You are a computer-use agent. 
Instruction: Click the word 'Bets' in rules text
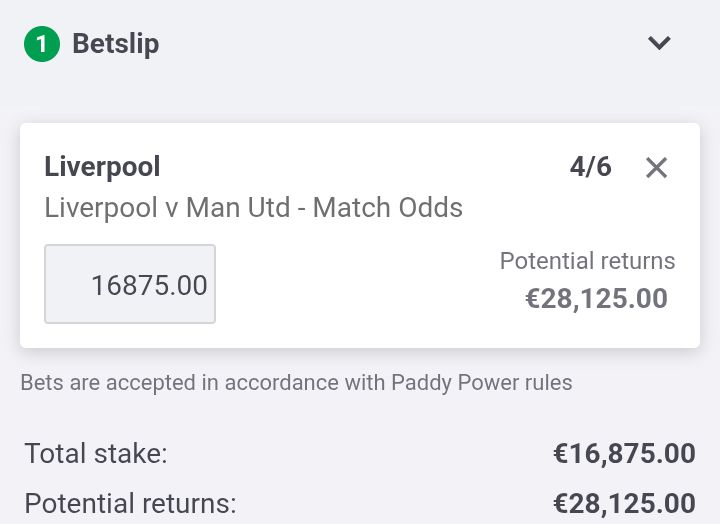pyautogui.click(x=40, y=383)
